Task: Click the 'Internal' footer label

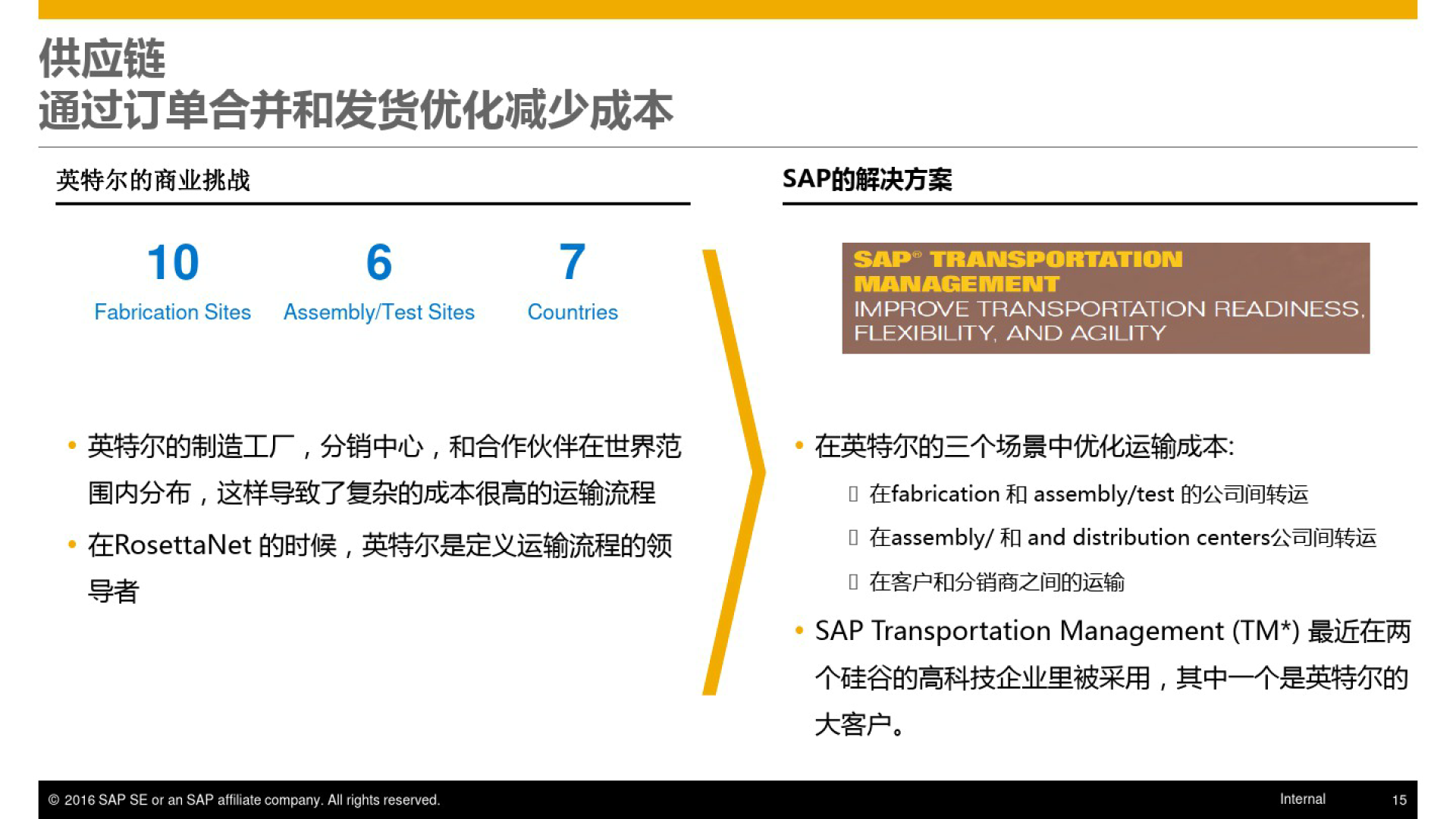Action: pos(1303,799)
